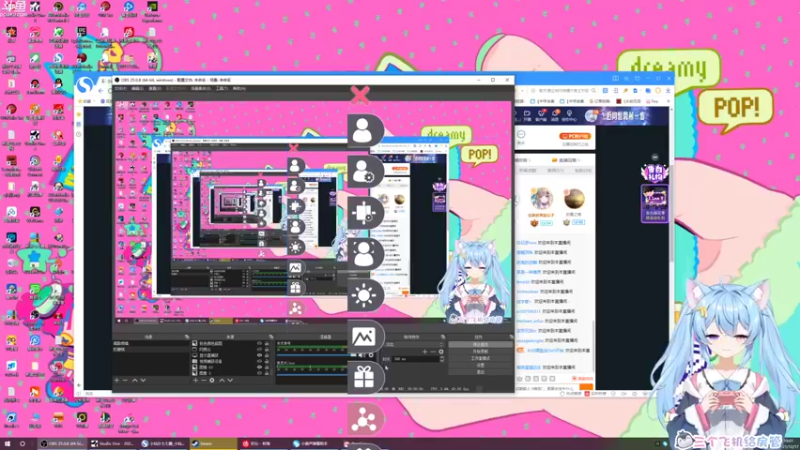Image resolution: width=800 pixels, height=450 pixels.
Task: Click 开始录制 in OBS Controls
Action: pos(481,351)
